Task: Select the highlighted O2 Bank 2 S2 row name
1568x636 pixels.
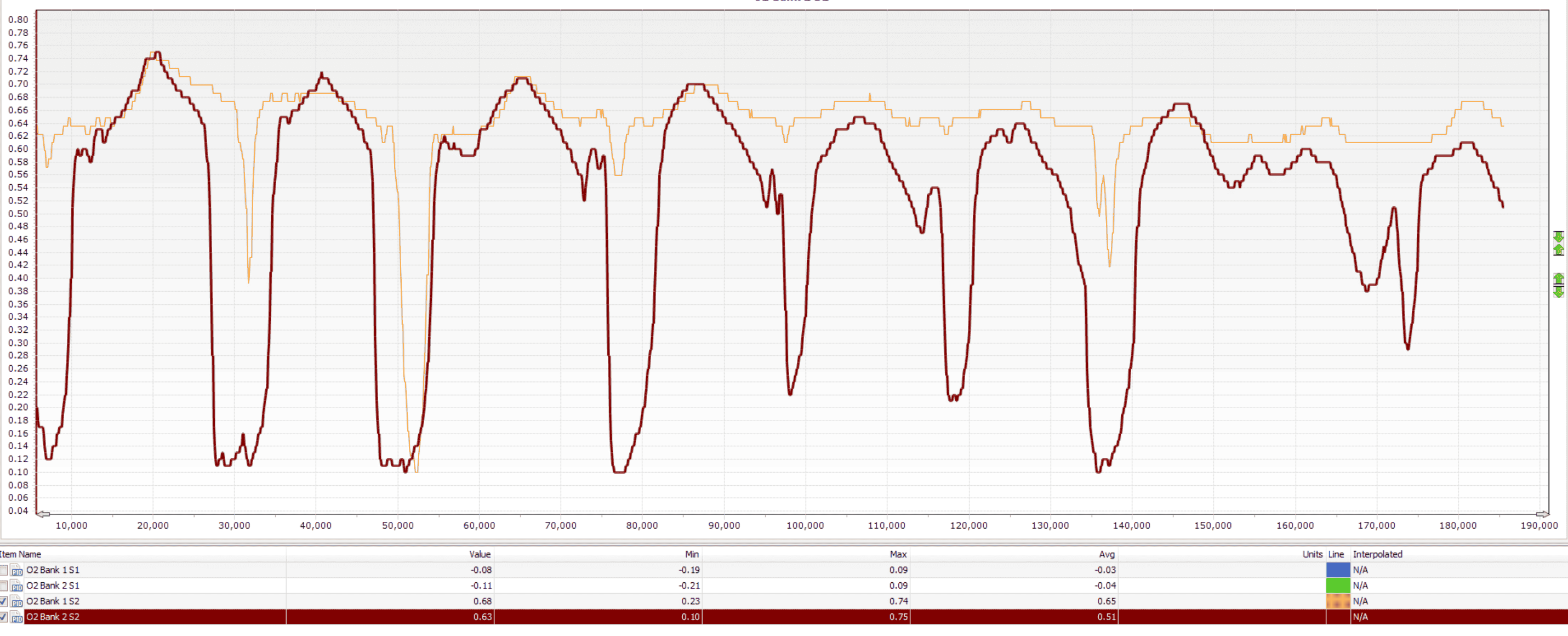Action: pyautogui.click(x=53, y=617)
